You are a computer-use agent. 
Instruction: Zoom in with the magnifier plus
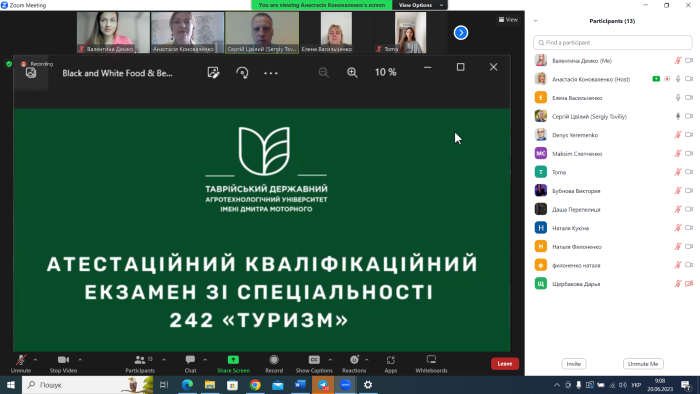click(x=352, y=72)
